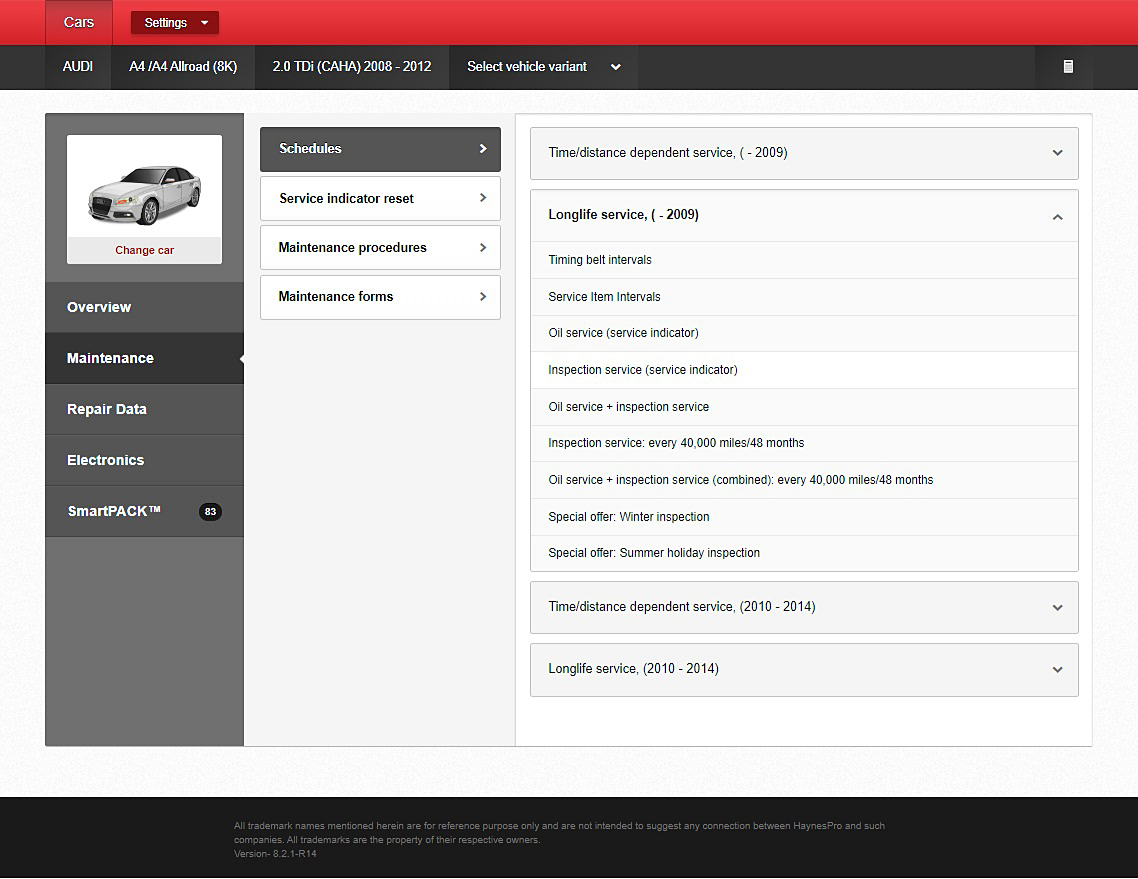Image resolution: width=1138 pixels, height=879 pixels.
Task: Select the AUDI breadcrumb
Action: click(78, 67)
